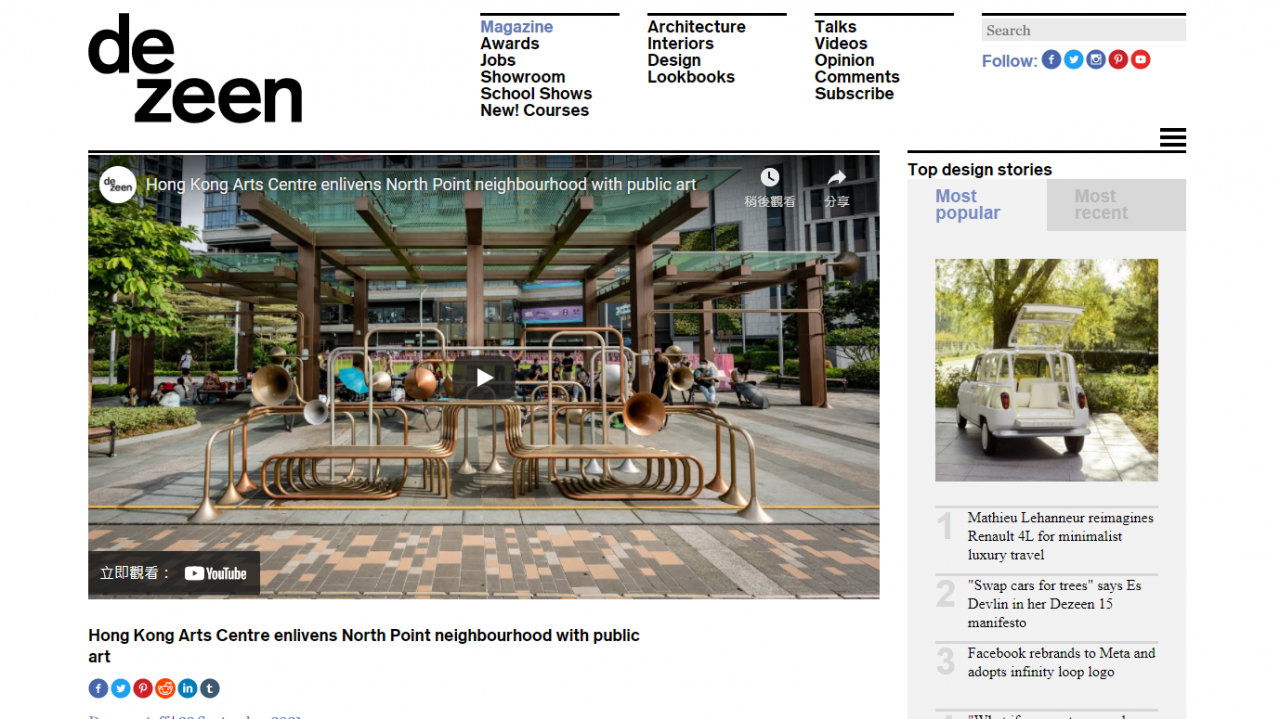This screenshot has width=1280, height=719.
Task: Read the Mathieu Lehanneur Renault 4L story
Action: point(1060,536)
